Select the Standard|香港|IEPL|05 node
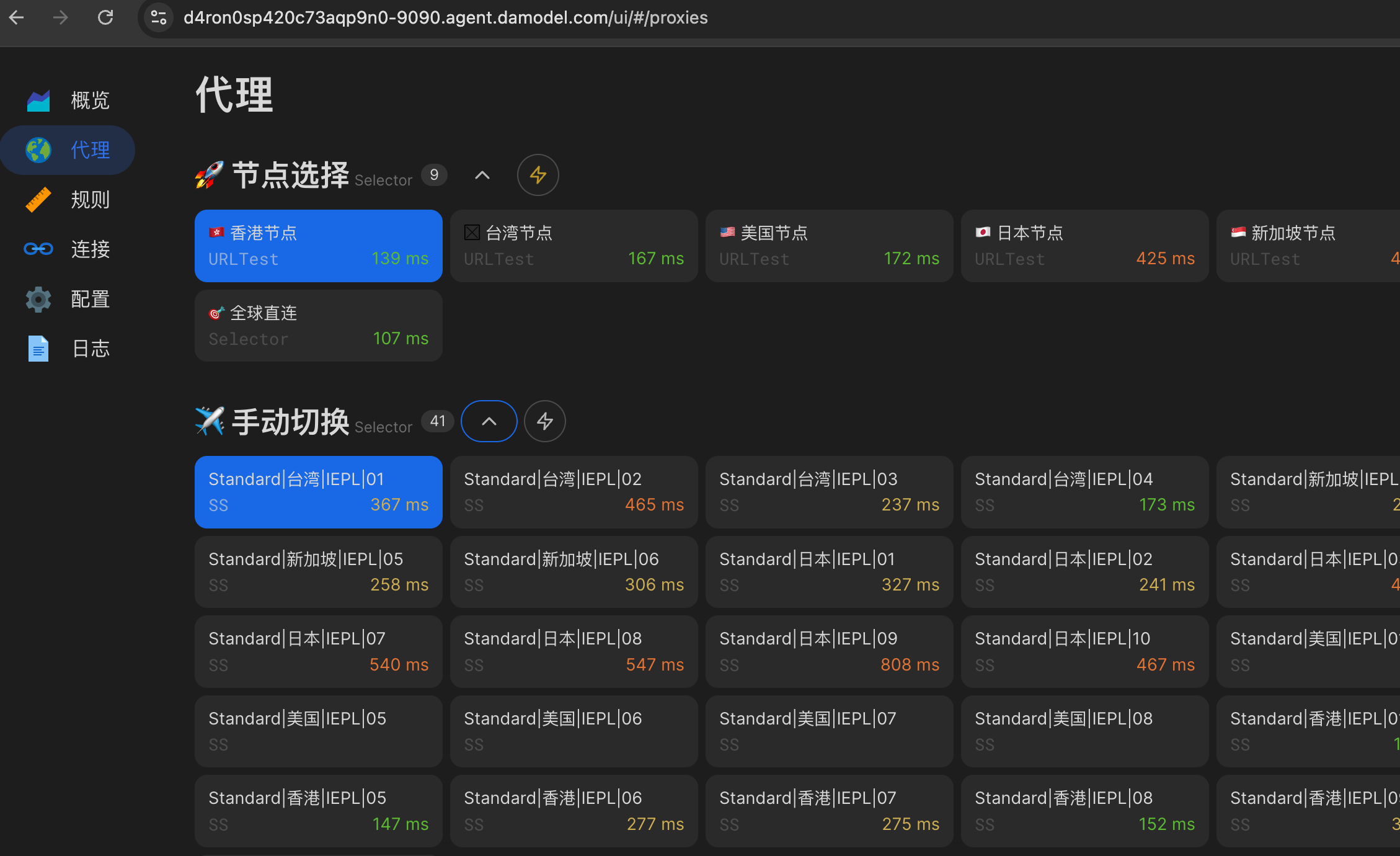 click(x=318, y=811)
